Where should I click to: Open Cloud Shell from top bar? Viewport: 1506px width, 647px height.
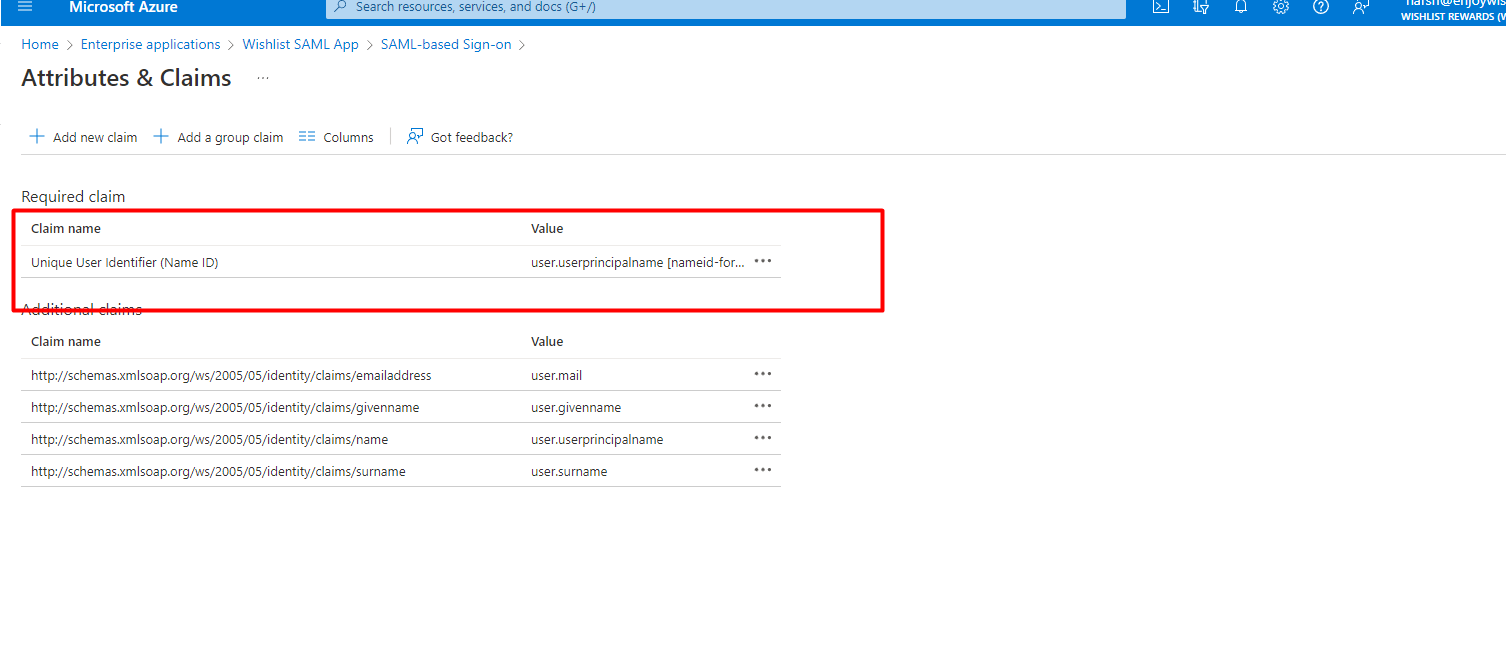tap(1161, 6)
